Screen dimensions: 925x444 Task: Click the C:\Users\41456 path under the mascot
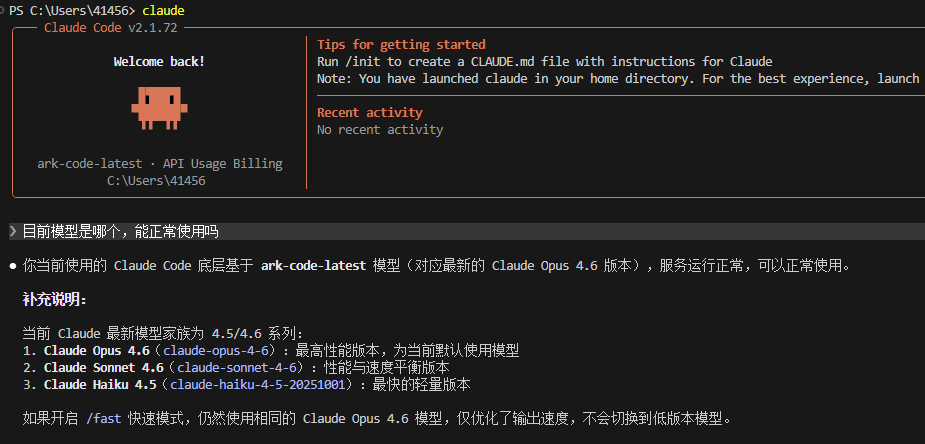(x=156, y=181)
